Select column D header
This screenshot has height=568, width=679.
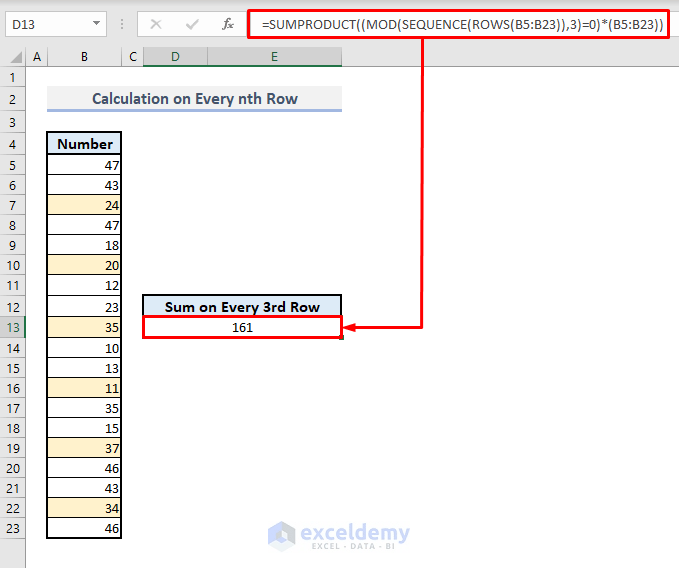[175, 57]
